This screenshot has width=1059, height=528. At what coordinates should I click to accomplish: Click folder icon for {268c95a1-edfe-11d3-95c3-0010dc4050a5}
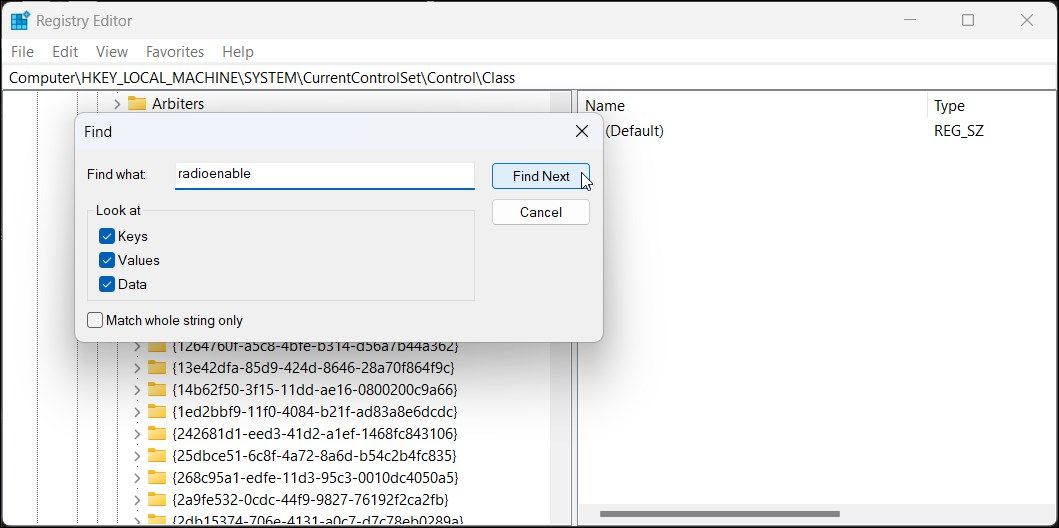157,477
